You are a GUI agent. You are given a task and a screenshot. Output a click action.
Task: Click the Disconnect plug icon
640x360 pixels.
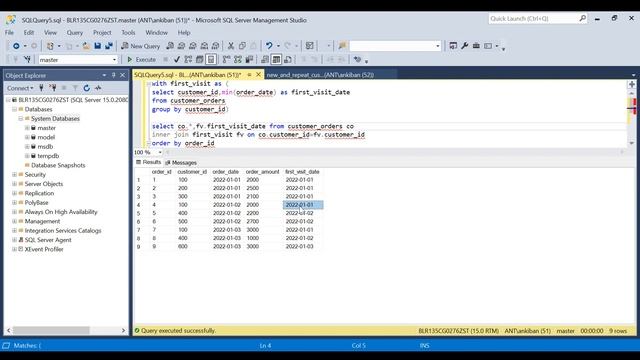pyautogui.click(x=53, y=88)
